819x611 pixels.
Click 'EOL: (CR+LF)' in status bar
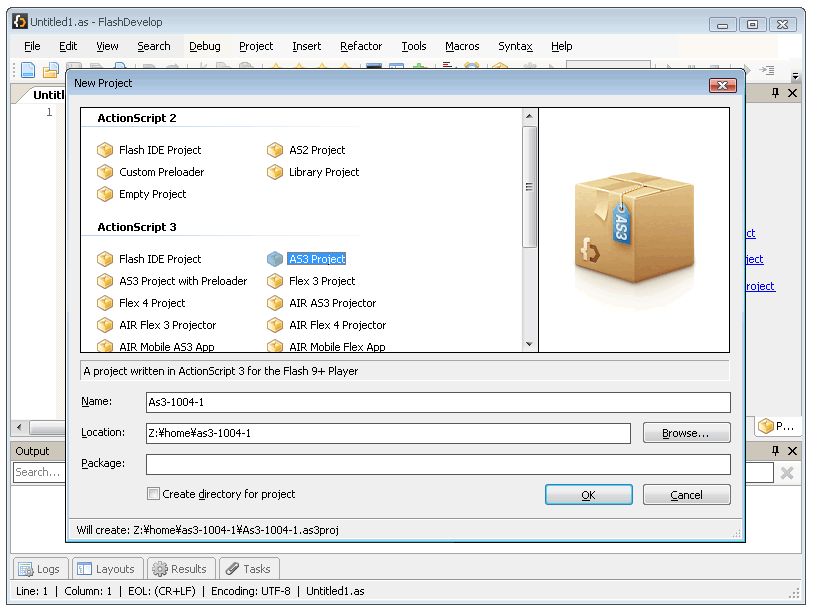pos(162,591)
